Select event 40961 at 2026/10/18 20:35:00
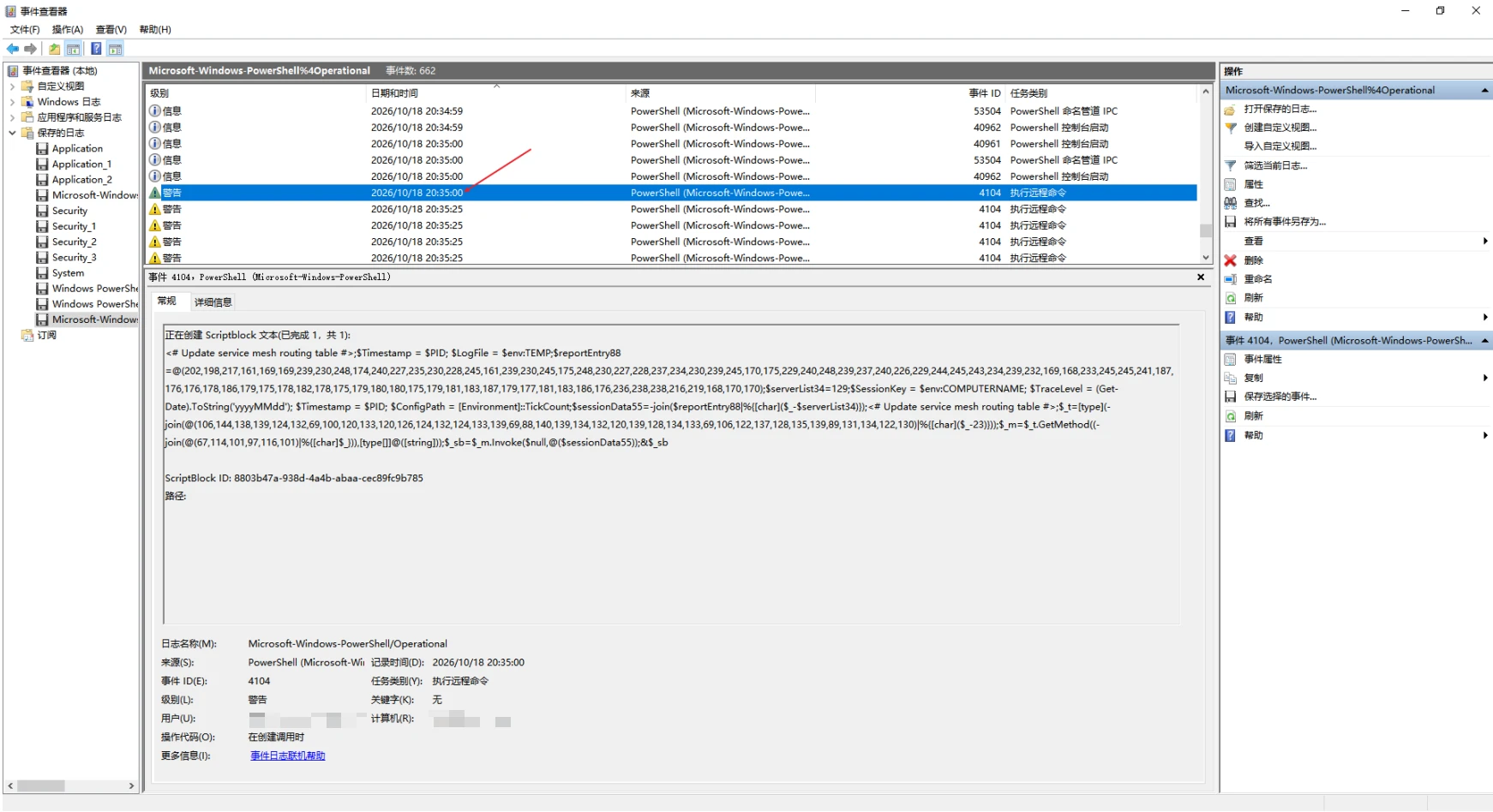1493x812 pixels. [x=671, y=144]
